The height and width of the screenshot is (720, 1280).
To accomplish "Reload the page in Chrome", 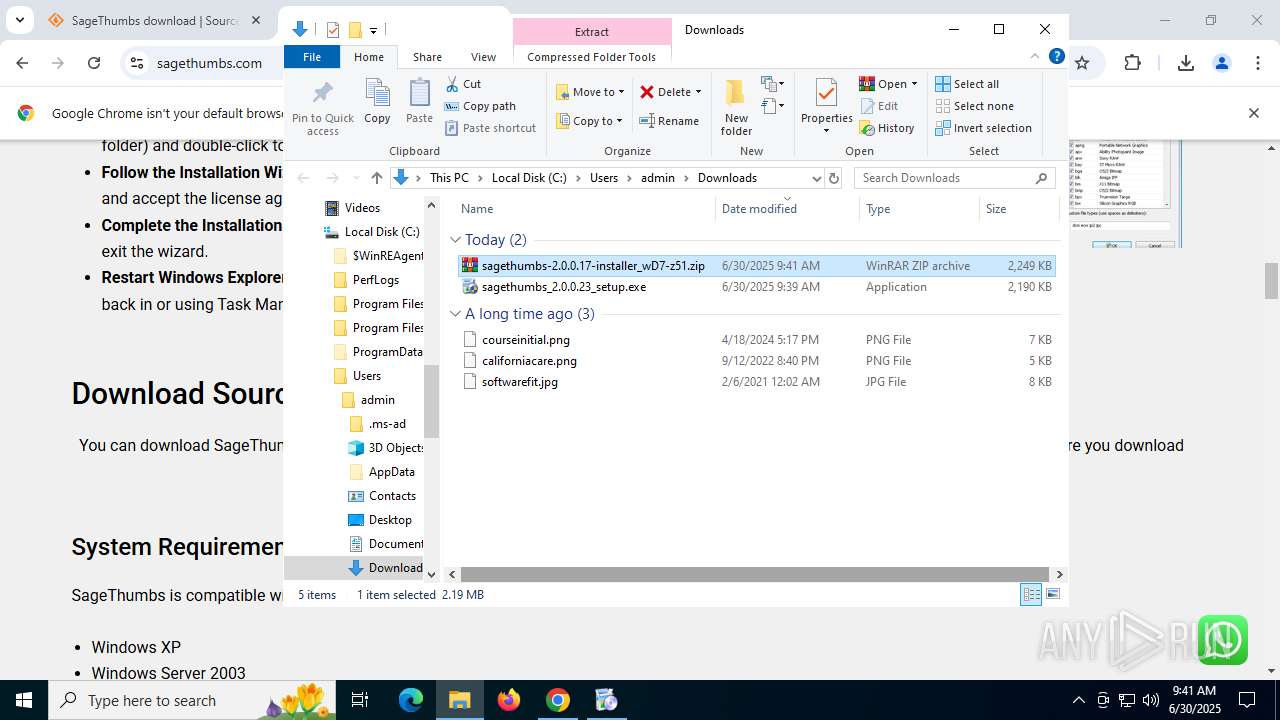I will click(94, 63).
